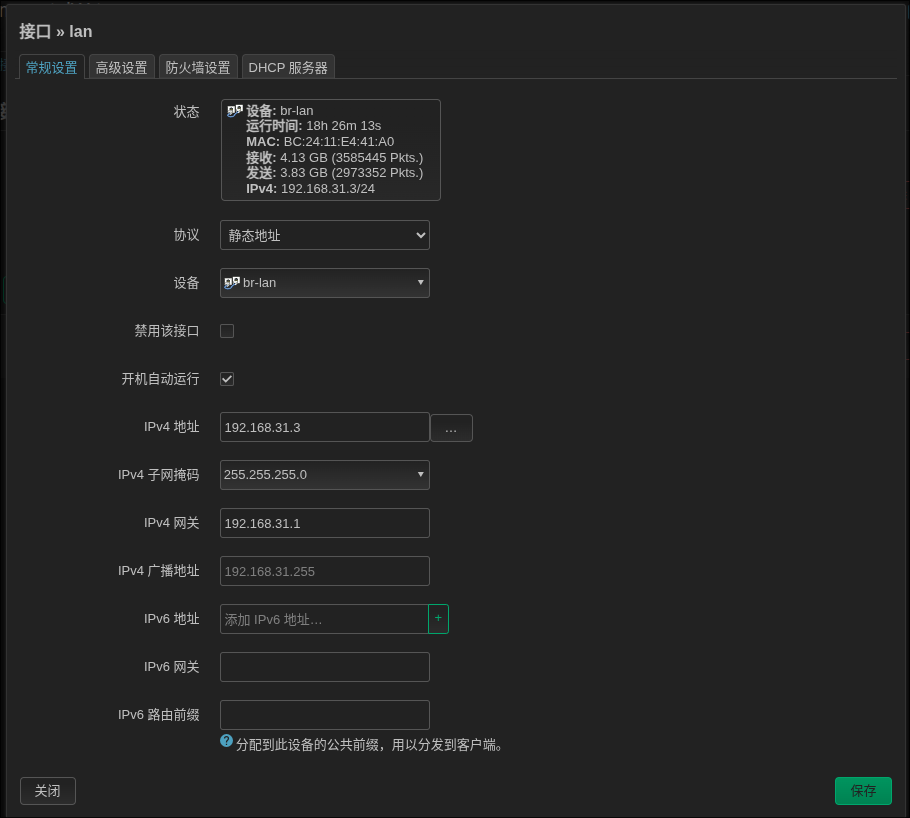The image size is (910, 818).
Task: Open the 协议 dropdown showing 静态地址
Action: coord(325,235)
